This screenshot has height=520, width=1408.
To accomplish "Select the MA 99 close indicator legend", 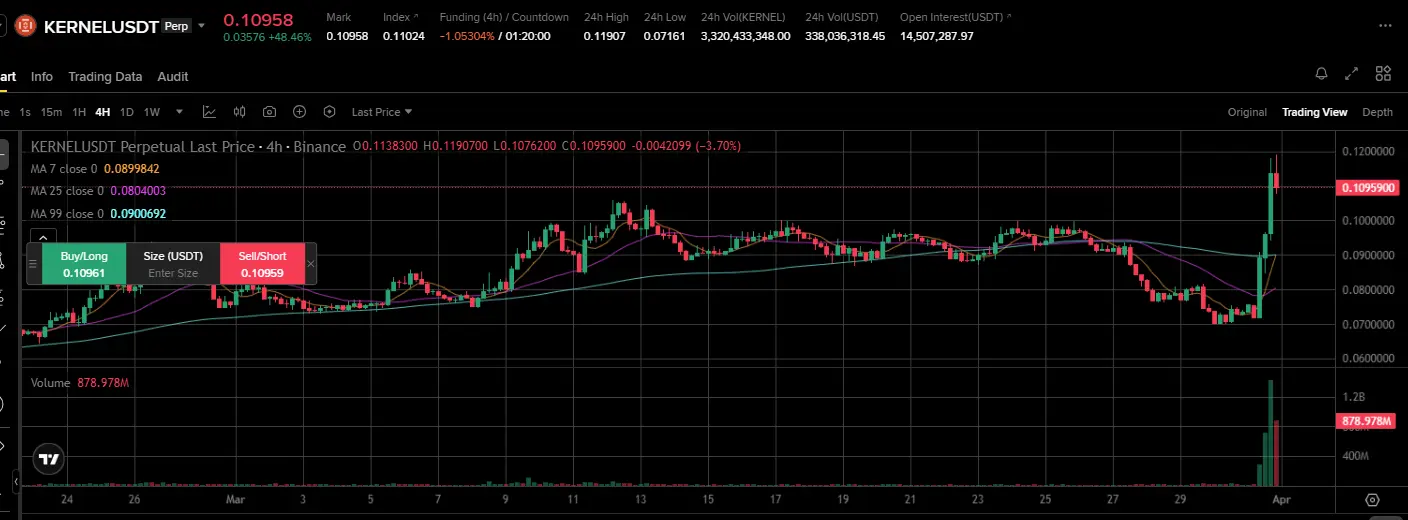I will coord(98,214).
